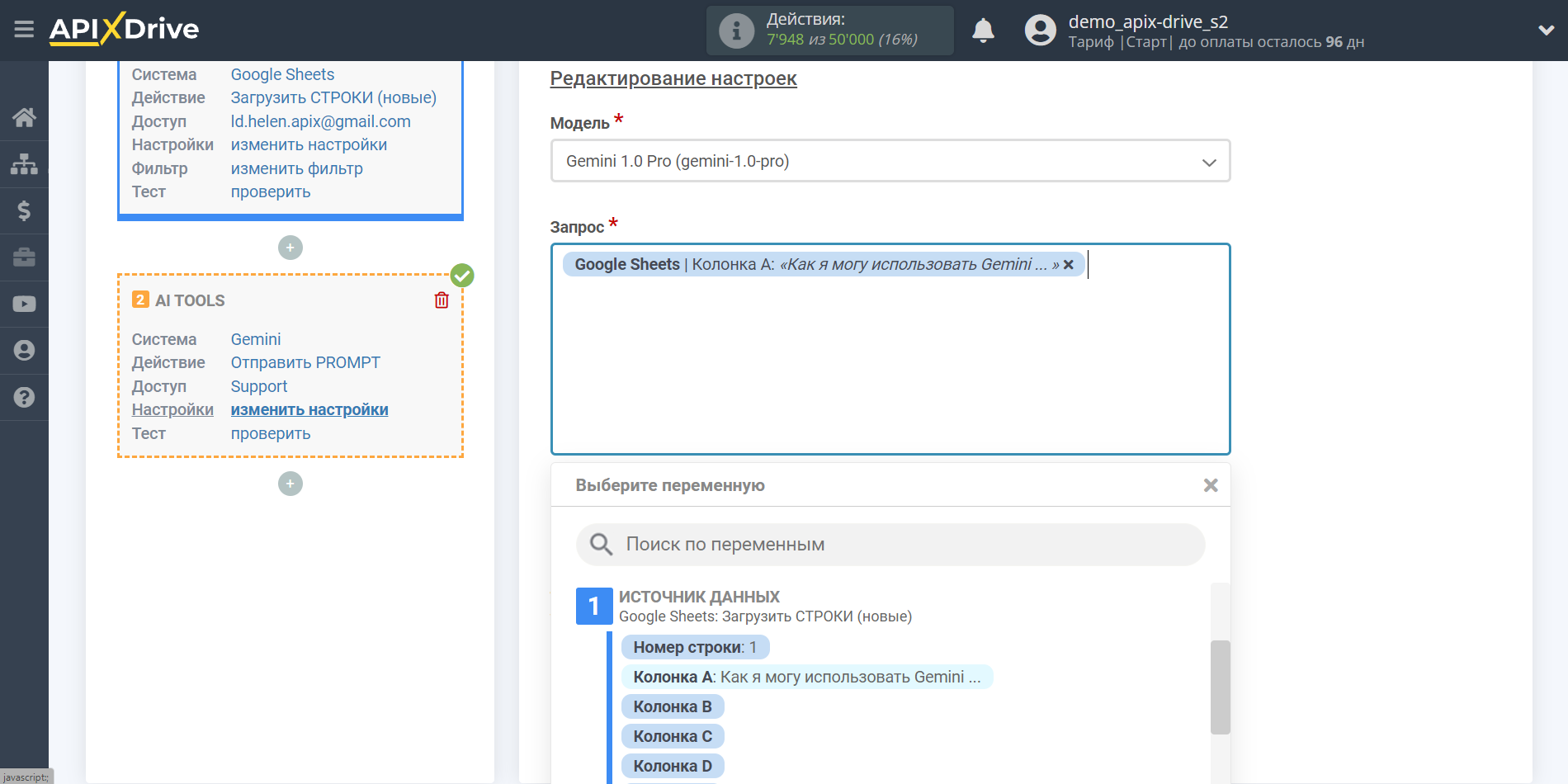The height and width of the screenshot is (784, 1568).
Task: Click изменить настройки for Gemini
Action: coord(309,409)
